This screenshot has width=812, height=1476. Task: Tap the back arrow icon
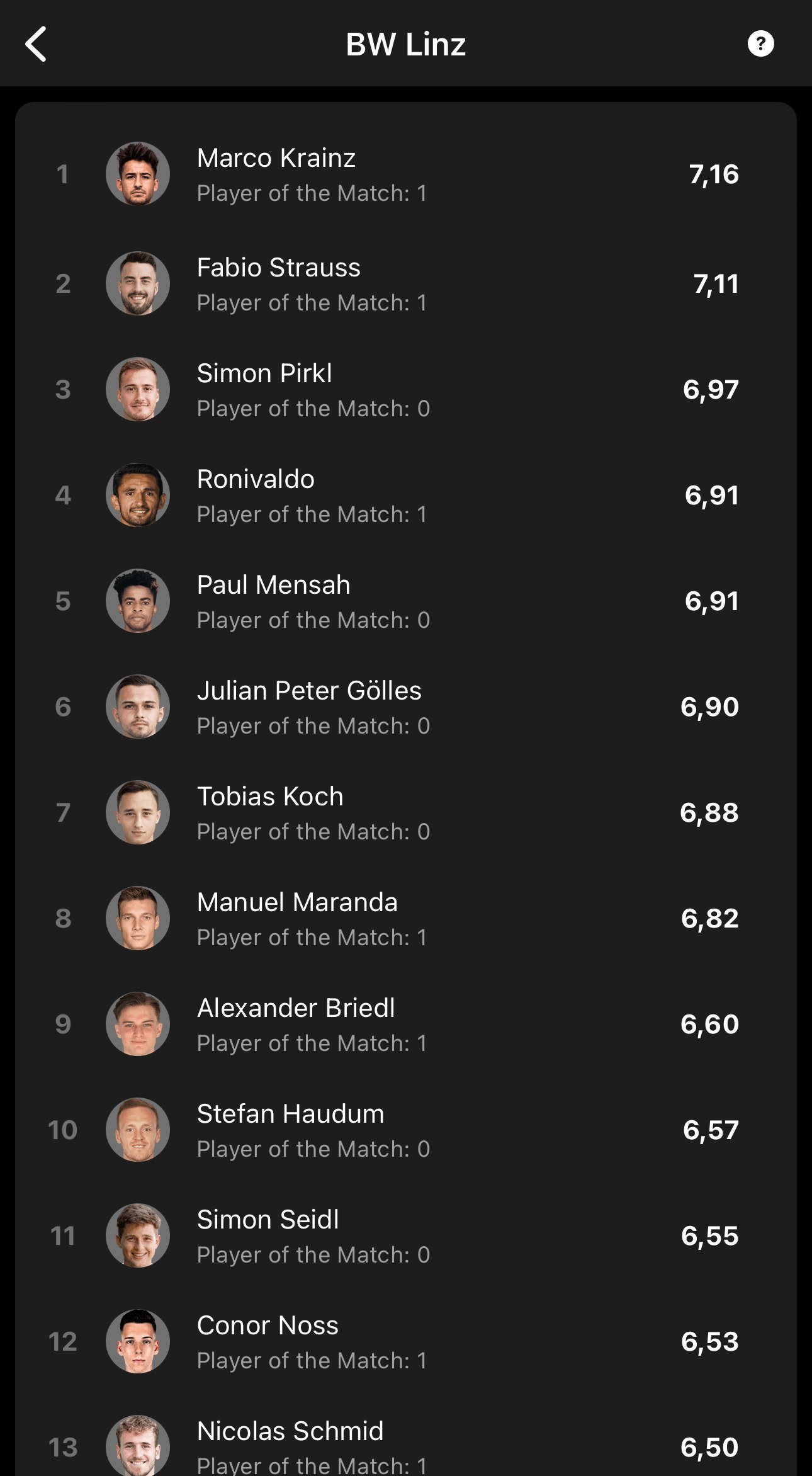37,44
